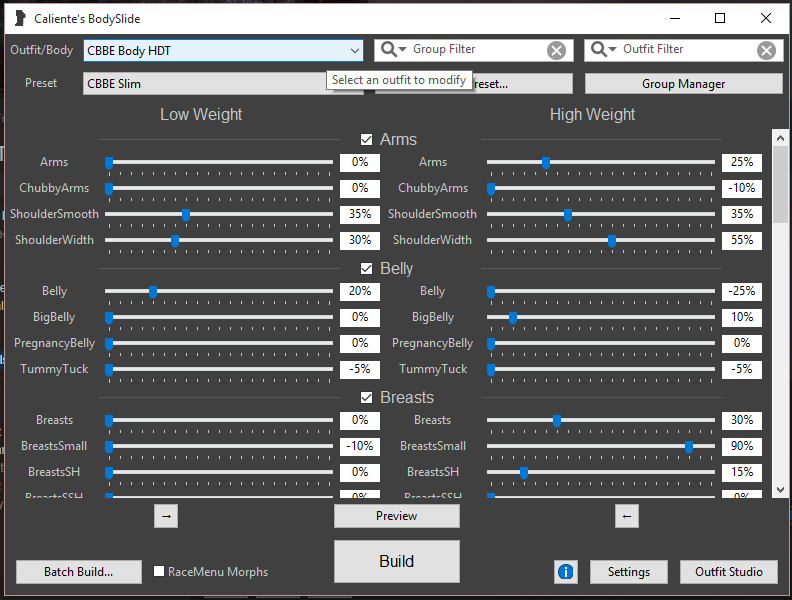The width and height of the screenshot is (792, 600).
Task: Open the blue info icon button
Action: point(566,572)
